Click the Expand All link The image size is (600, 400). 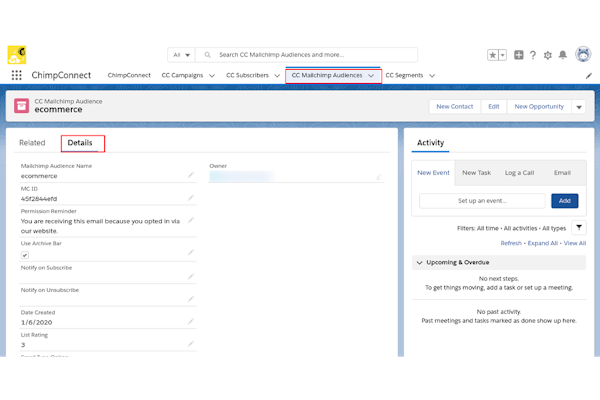(x=543, y=243)
